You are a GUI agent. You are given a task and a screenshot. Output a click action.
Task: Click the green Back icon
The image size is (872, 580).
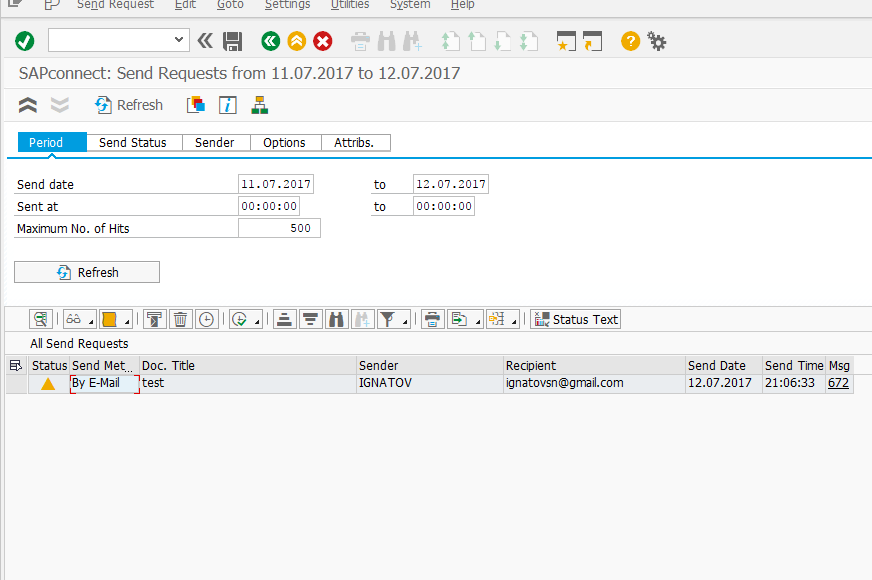(271, 41)
